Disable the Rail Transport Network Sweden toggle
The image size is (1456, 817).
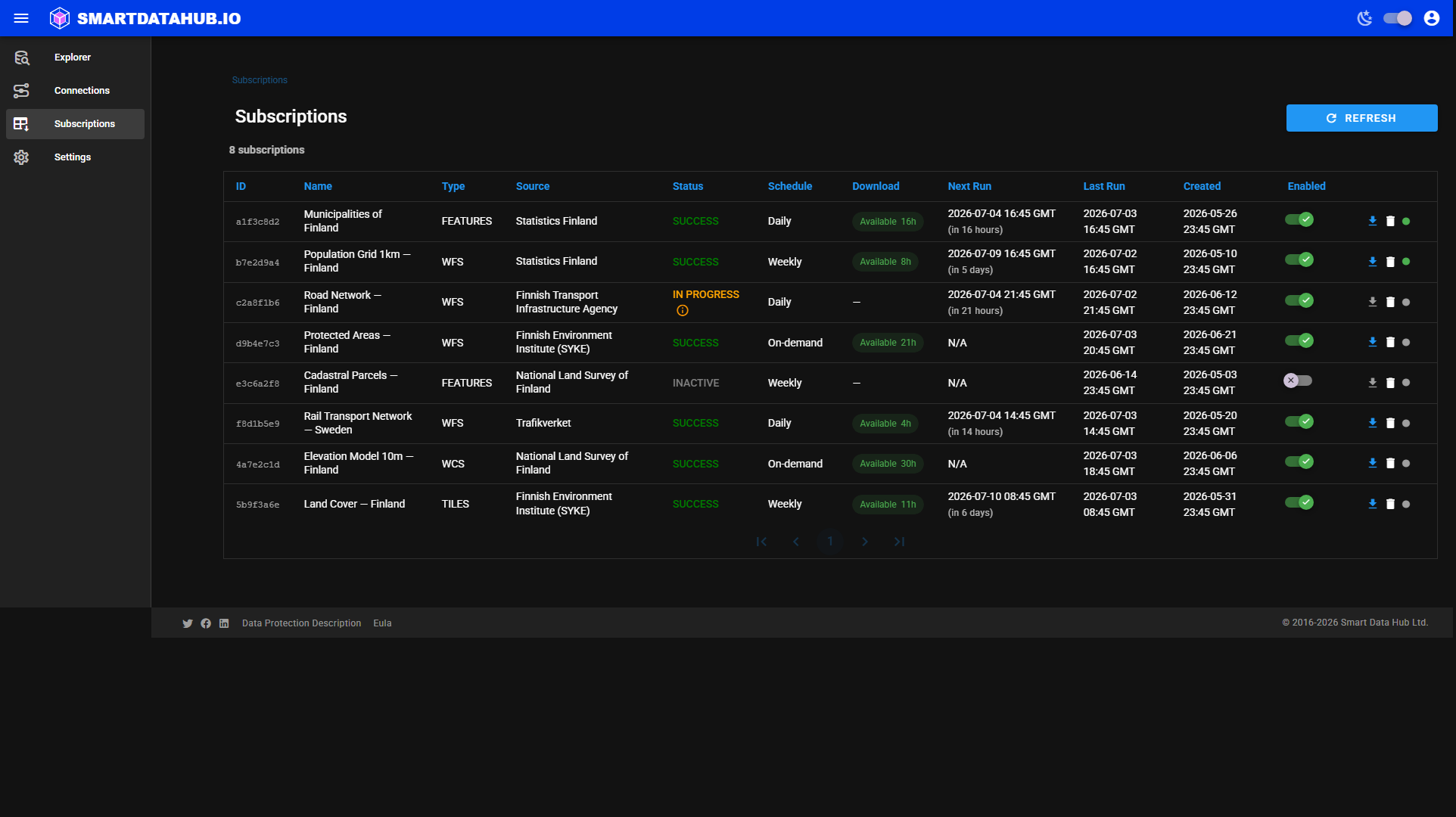click(1299, 422)
